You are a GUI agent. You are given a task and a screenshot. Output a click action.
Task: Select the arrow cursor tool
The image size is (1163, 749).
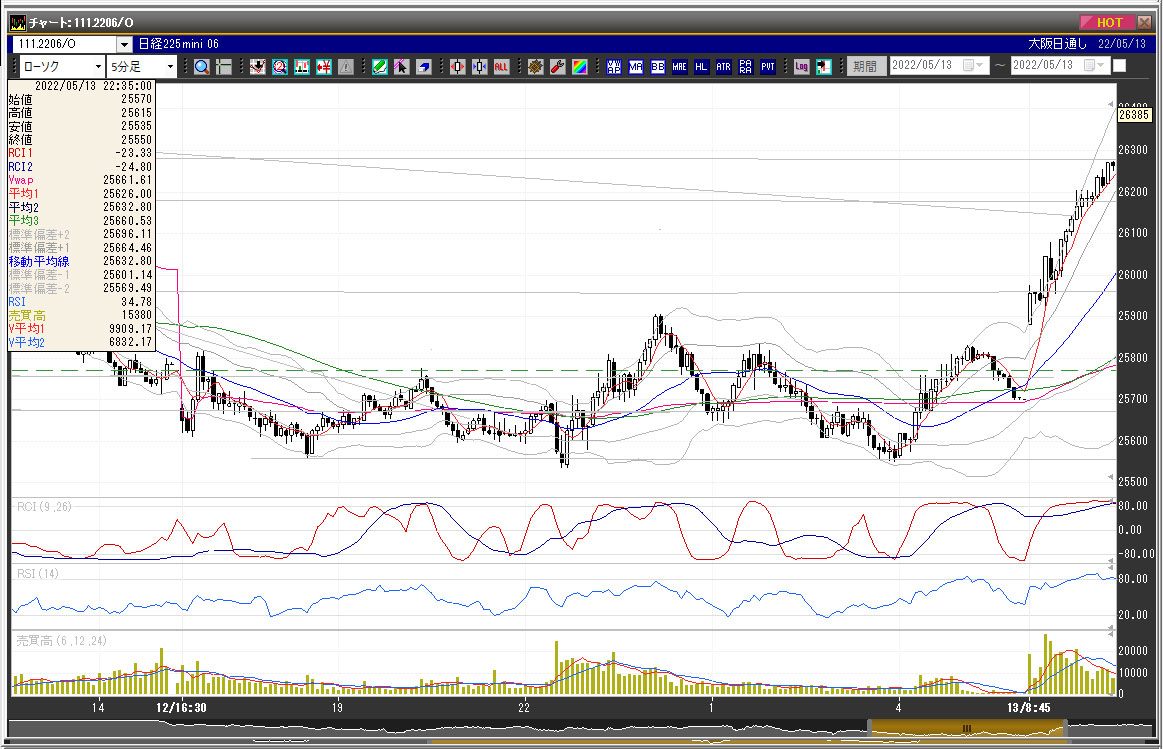402,67
